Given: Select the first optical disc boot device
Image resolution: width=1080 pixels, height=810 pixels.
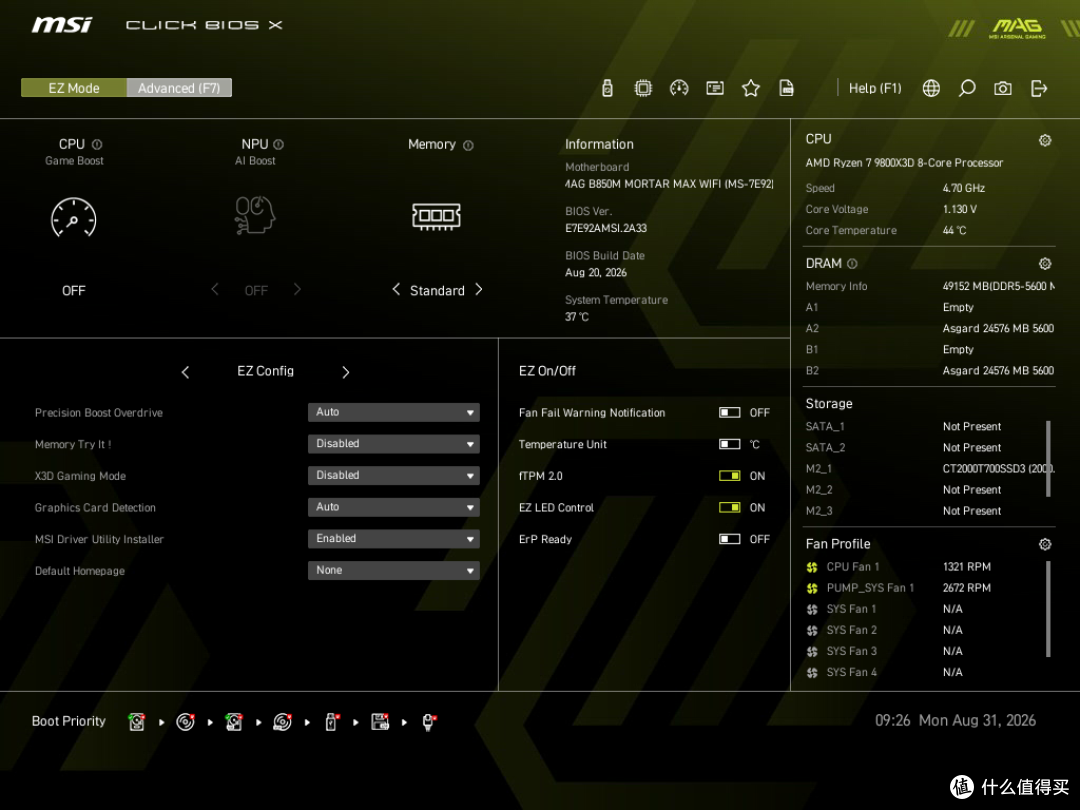Looking at the screenshot, I should [185, 722].
